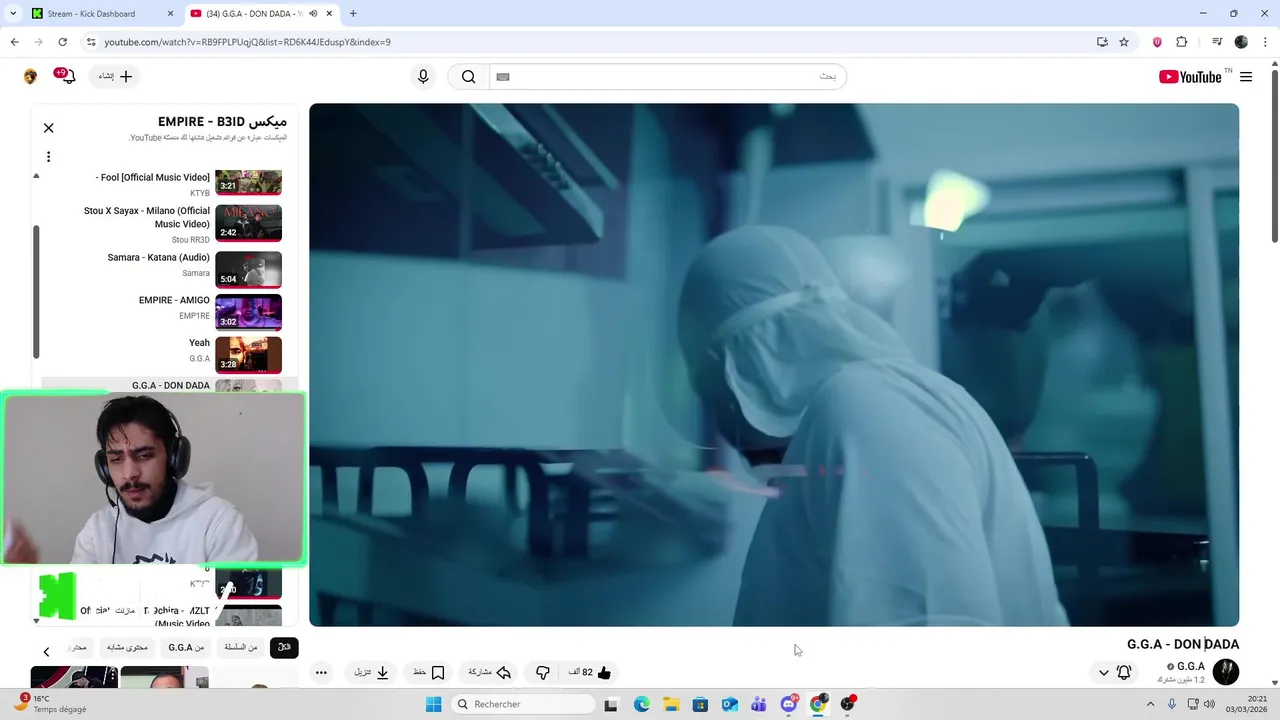Open OBS Studio from the taskbar
The width and height of the screenshot is (1280, 720).
point(848,704)
